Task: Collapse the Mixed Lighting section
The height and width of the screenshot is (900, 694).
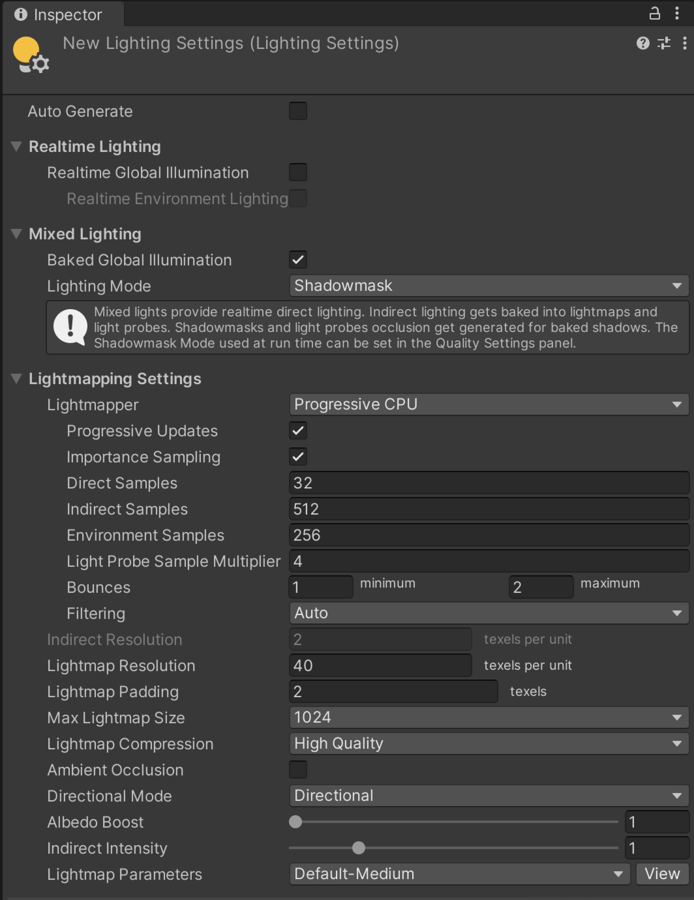Action: (x=14, y=234)
